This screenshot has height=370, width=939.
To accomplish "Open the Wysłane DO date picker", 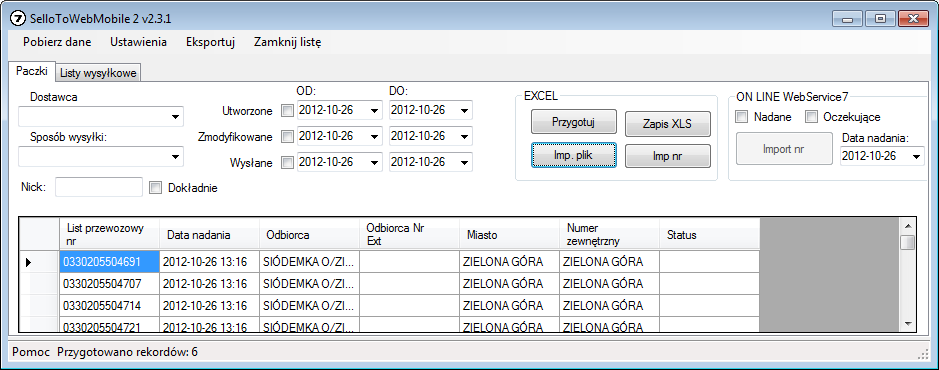I will pyautogui.click(x=464, y=162).
